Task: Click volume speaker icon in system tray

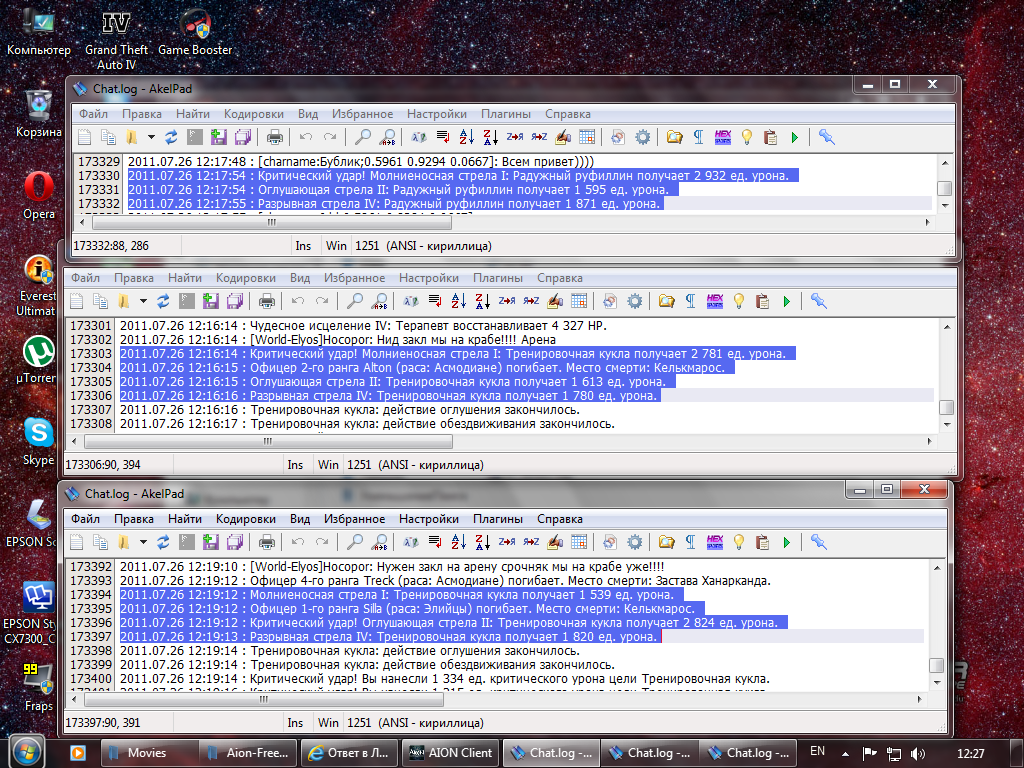Action: 918,754
